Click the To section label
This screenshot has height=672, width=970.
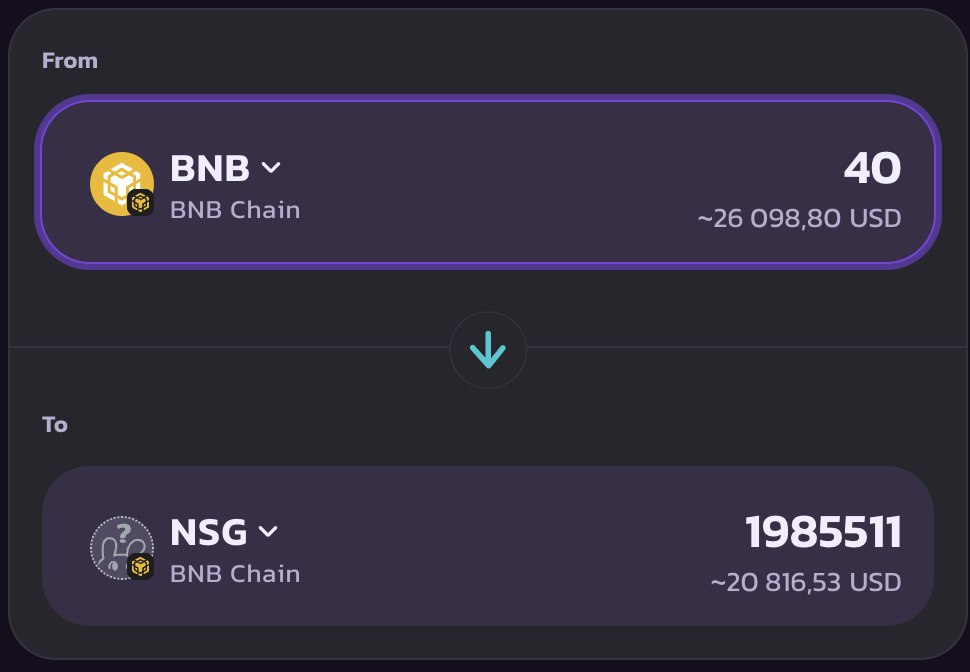coord(55,425)
